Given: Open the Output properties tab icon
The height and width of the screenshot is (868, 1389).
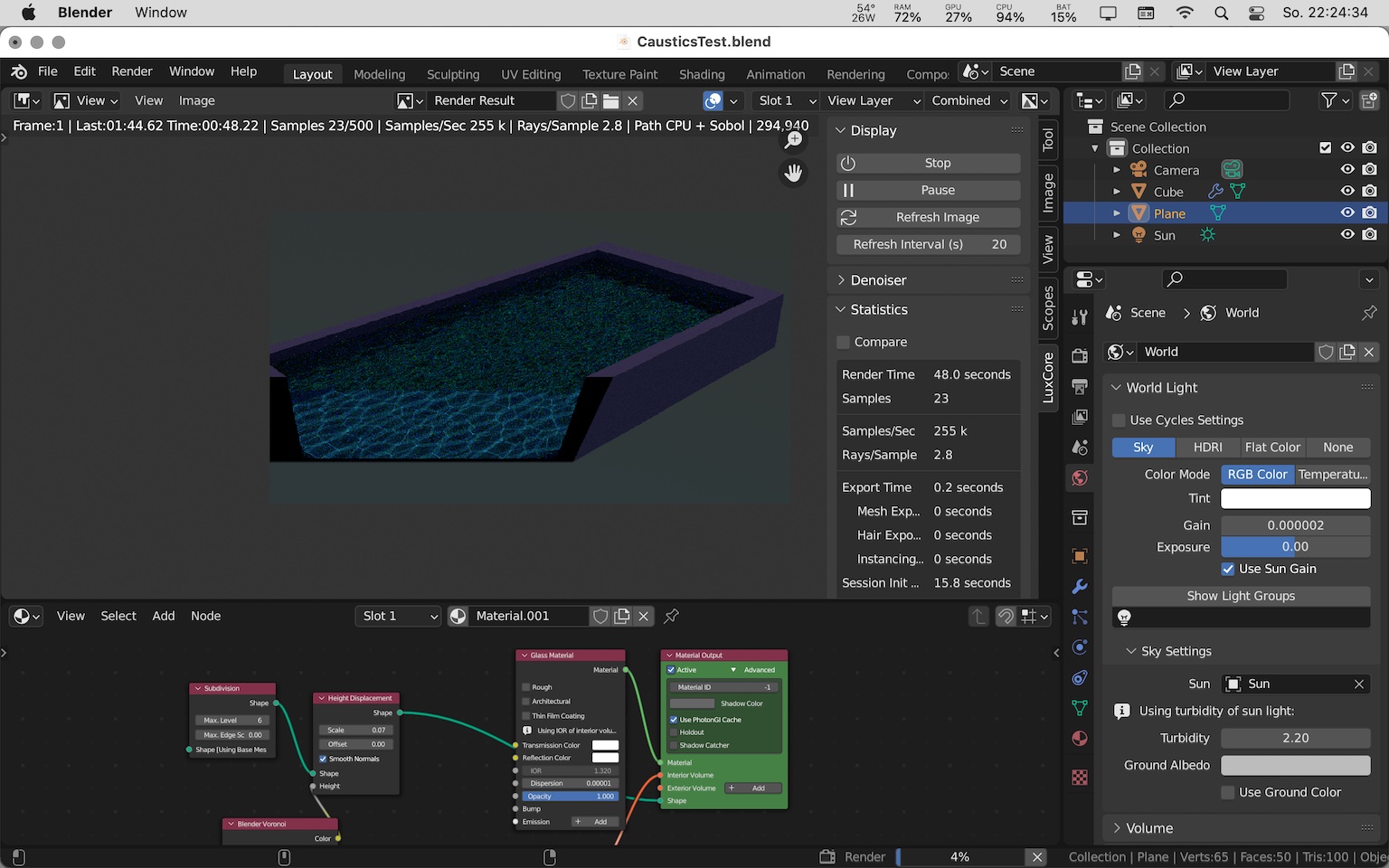Looking at the screenshot, I should [x=1080, y=386].
